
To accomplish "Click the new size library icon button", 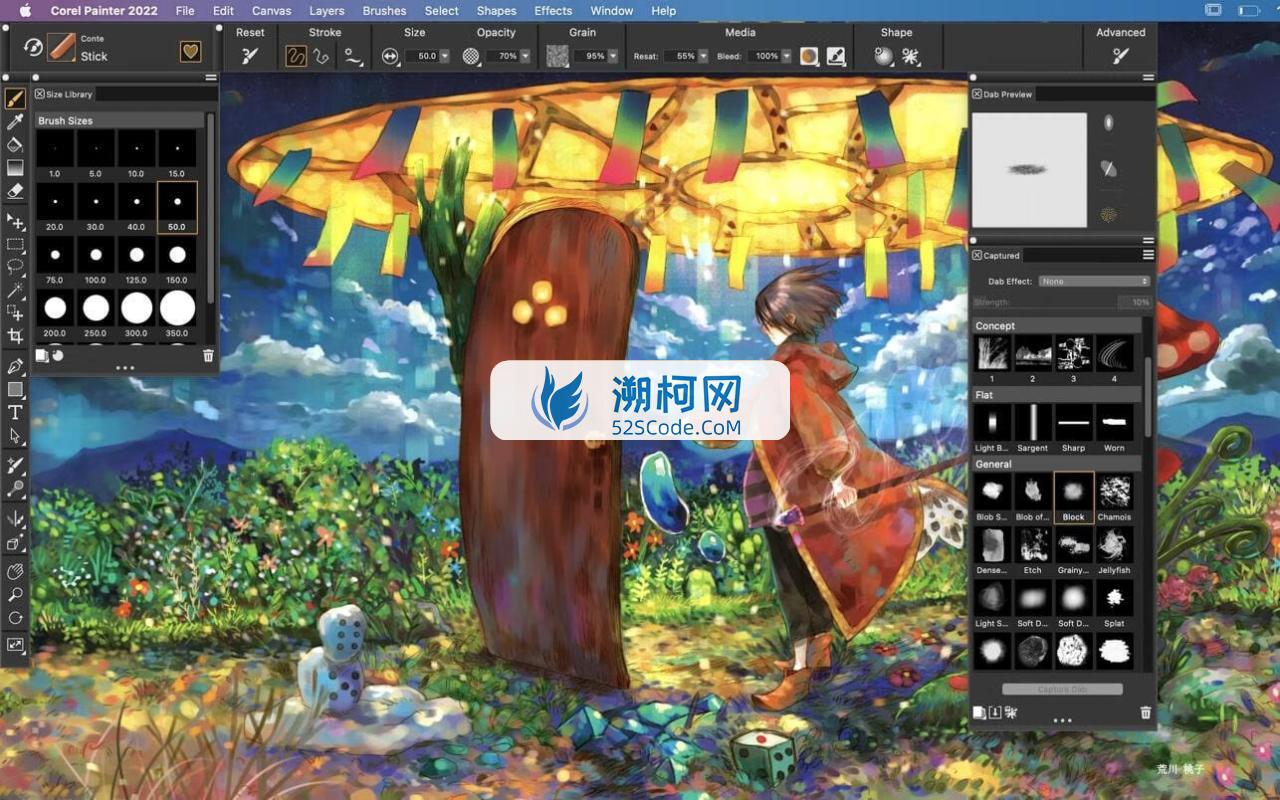I will point(42,355).
